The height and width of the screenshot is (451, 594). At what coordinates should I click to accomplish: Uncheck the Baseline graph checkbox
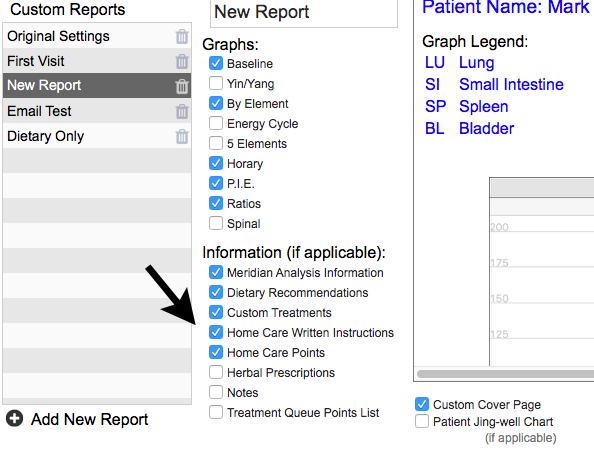tap(216, 63)
